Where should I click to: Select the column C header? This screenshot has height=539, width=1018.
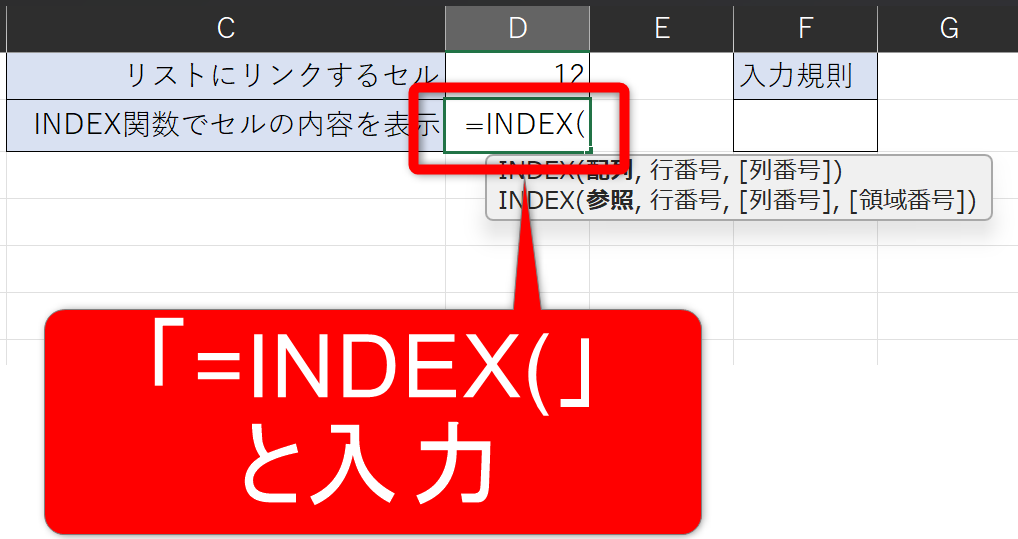pos(226,28)
